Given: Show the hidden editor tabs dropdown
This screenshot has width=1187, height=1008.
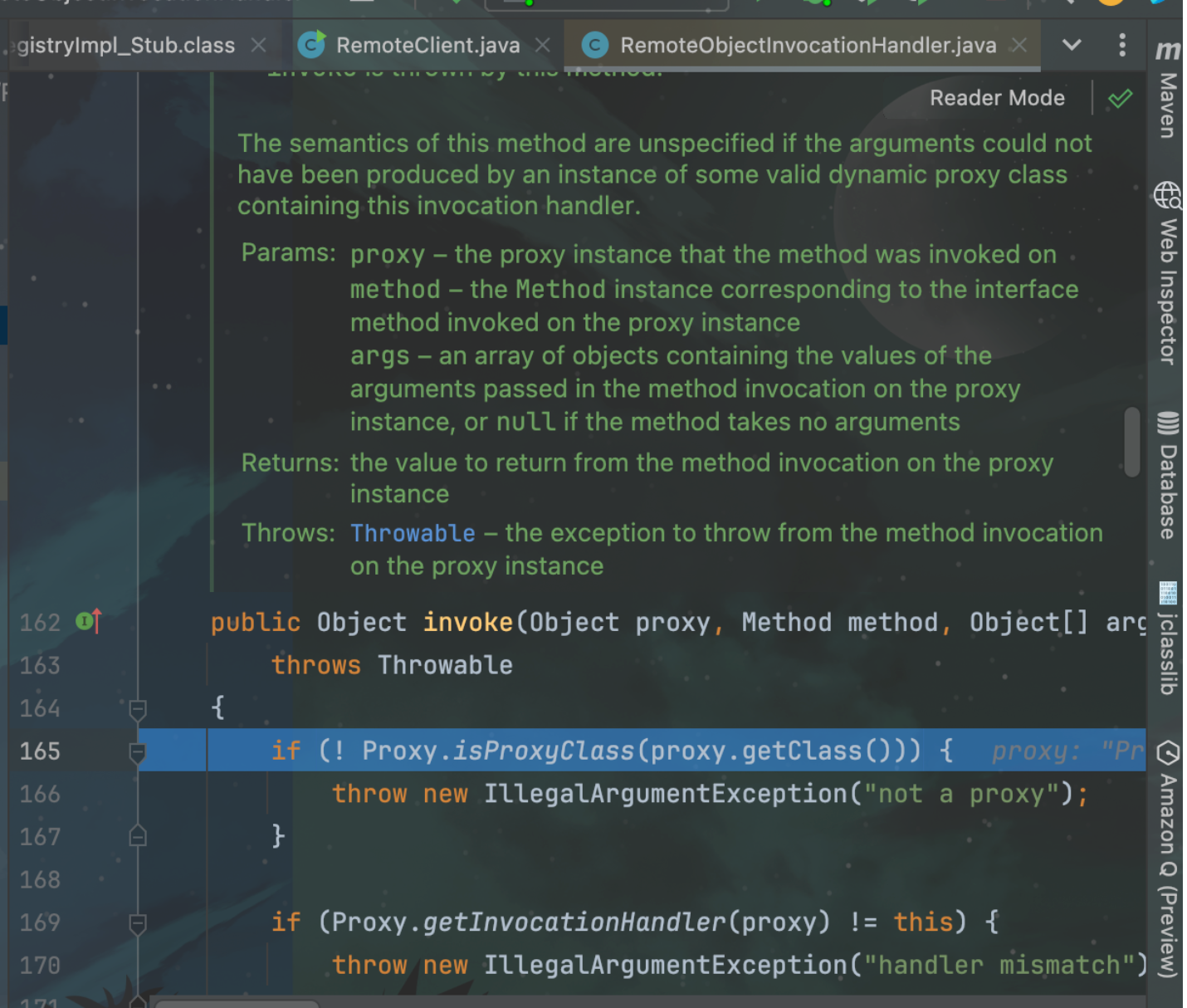Looking at the screenshot, I should pyautogui.click(x=1072, y=45).
